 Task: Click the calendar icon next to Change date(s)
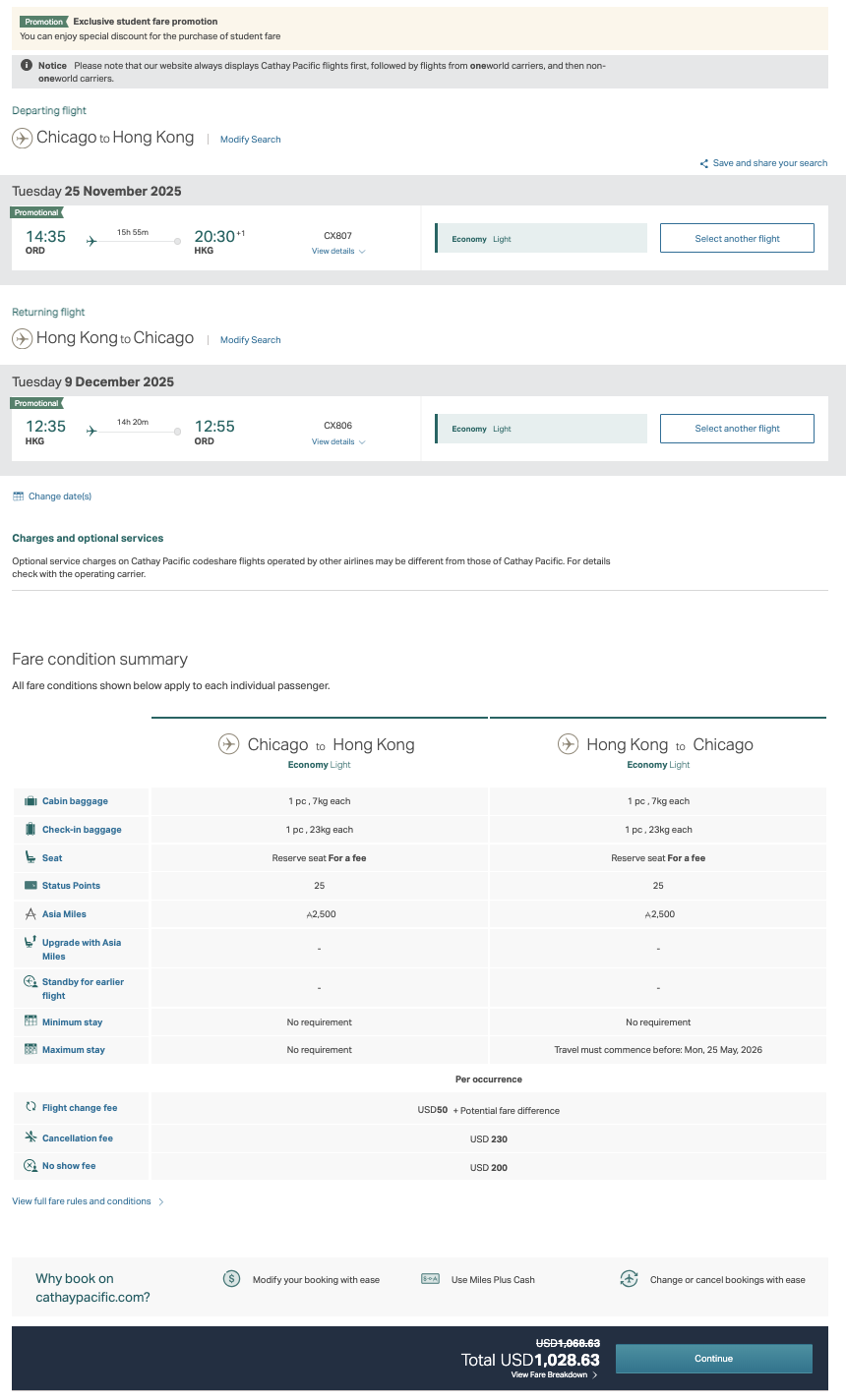click(18, 496)
